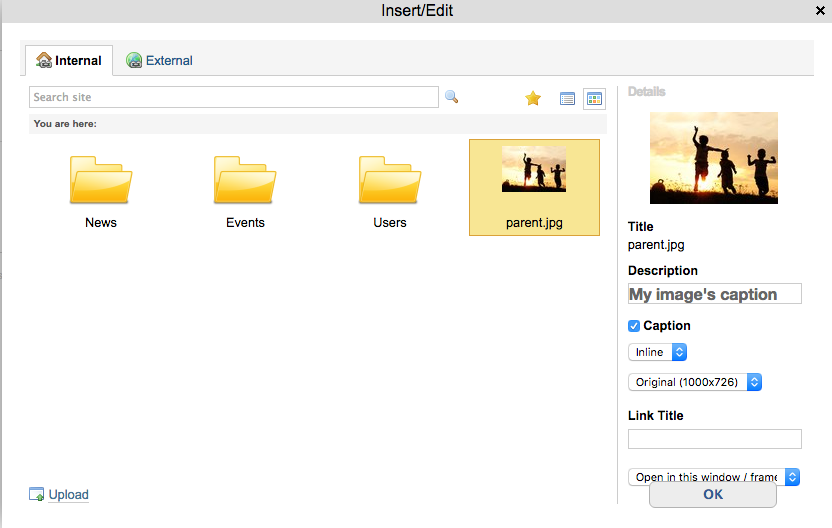Screen dimensions: 832x528
Task: Switch to the External tab
Action: tap(159, 61)
